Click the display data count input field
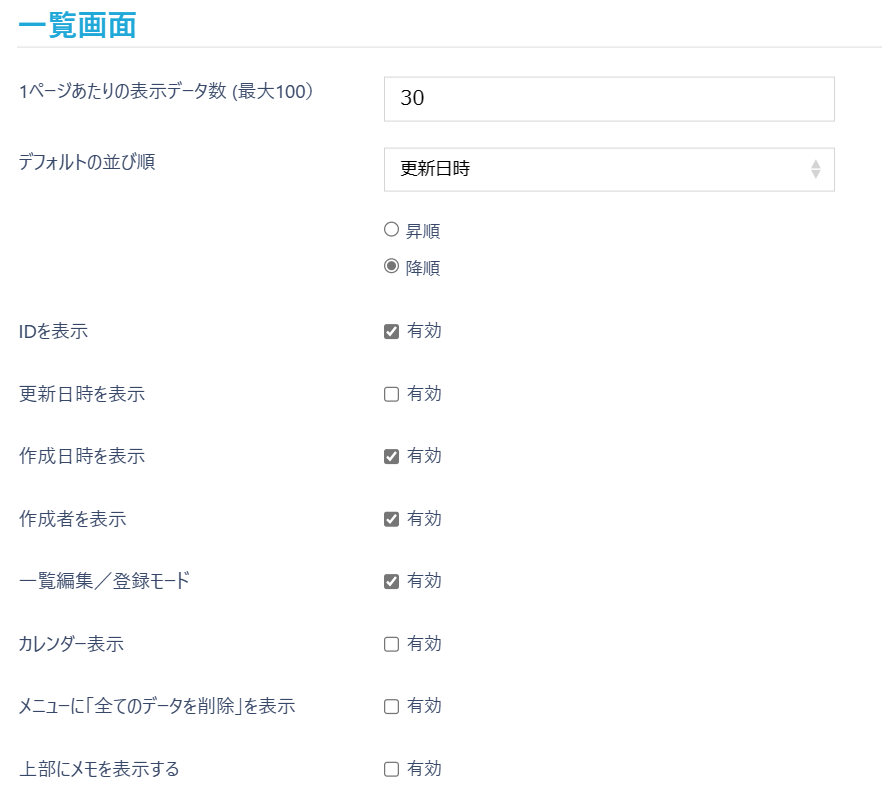The height and width of the screenshot is (807, 882). (x=608, y=98)
